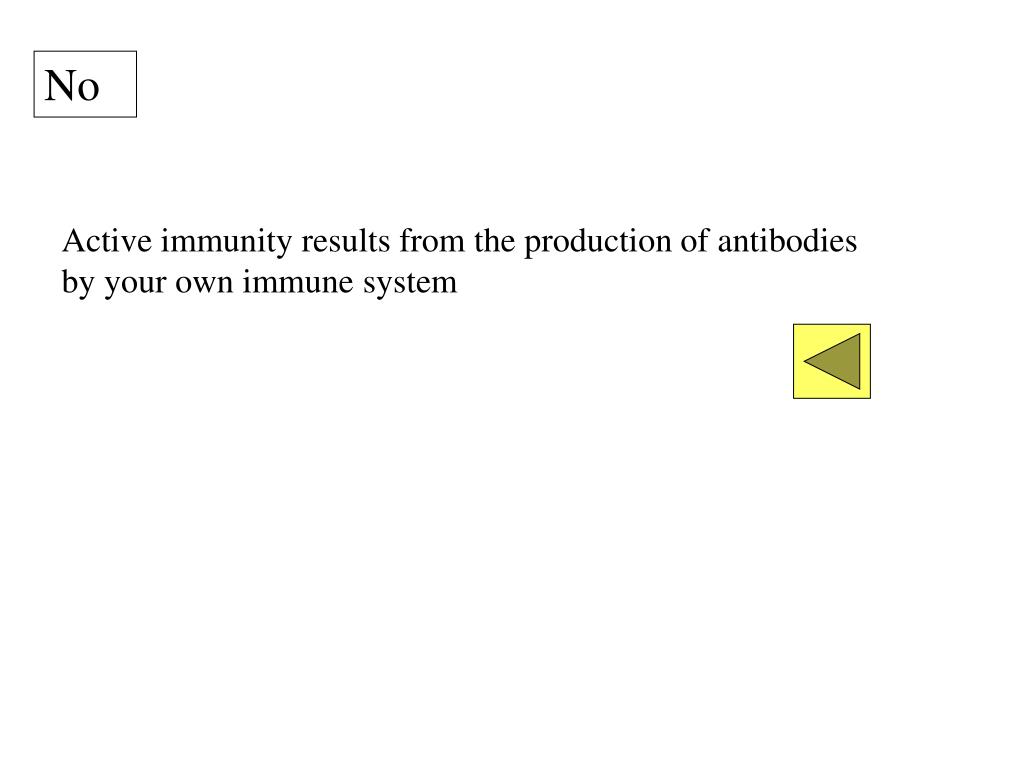Viewport: 1024px width, 768px height.
Task: Click the word 'results' in the sentence
Action: click(345, 241)
